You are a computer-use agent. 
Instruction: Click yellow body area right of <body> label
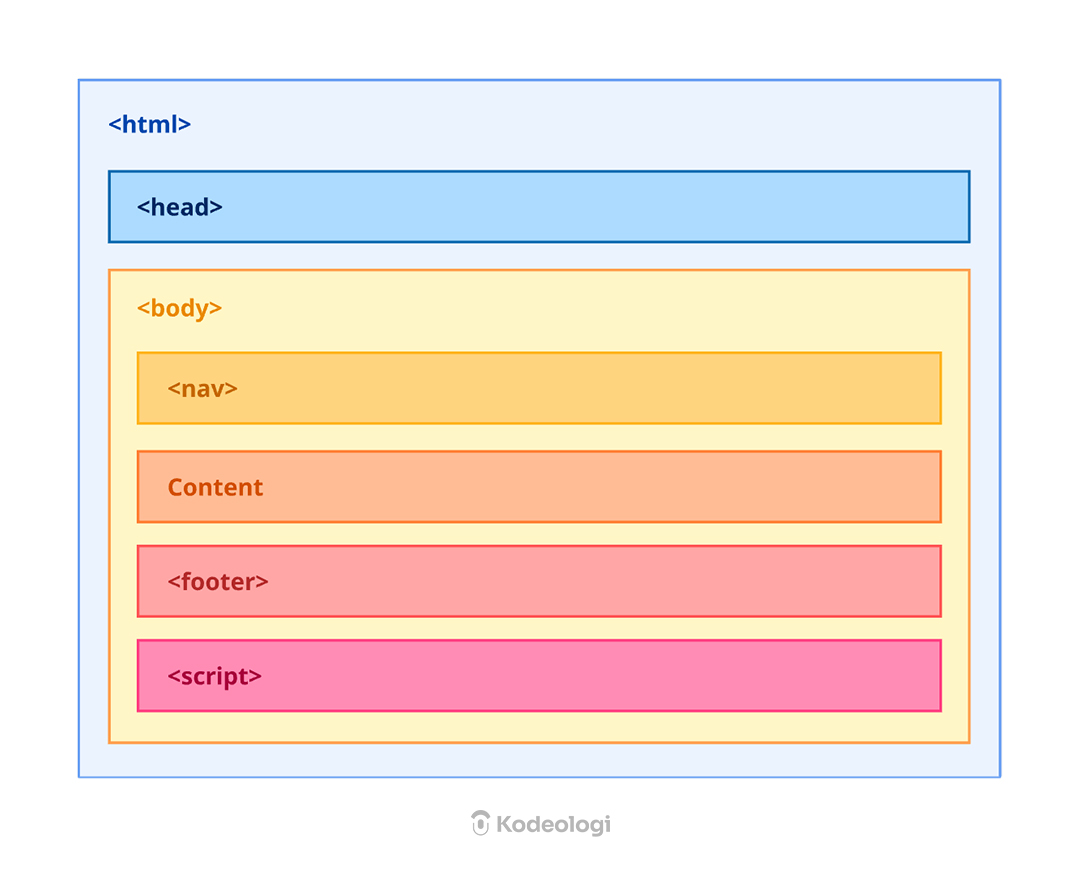tap(580, 309)
